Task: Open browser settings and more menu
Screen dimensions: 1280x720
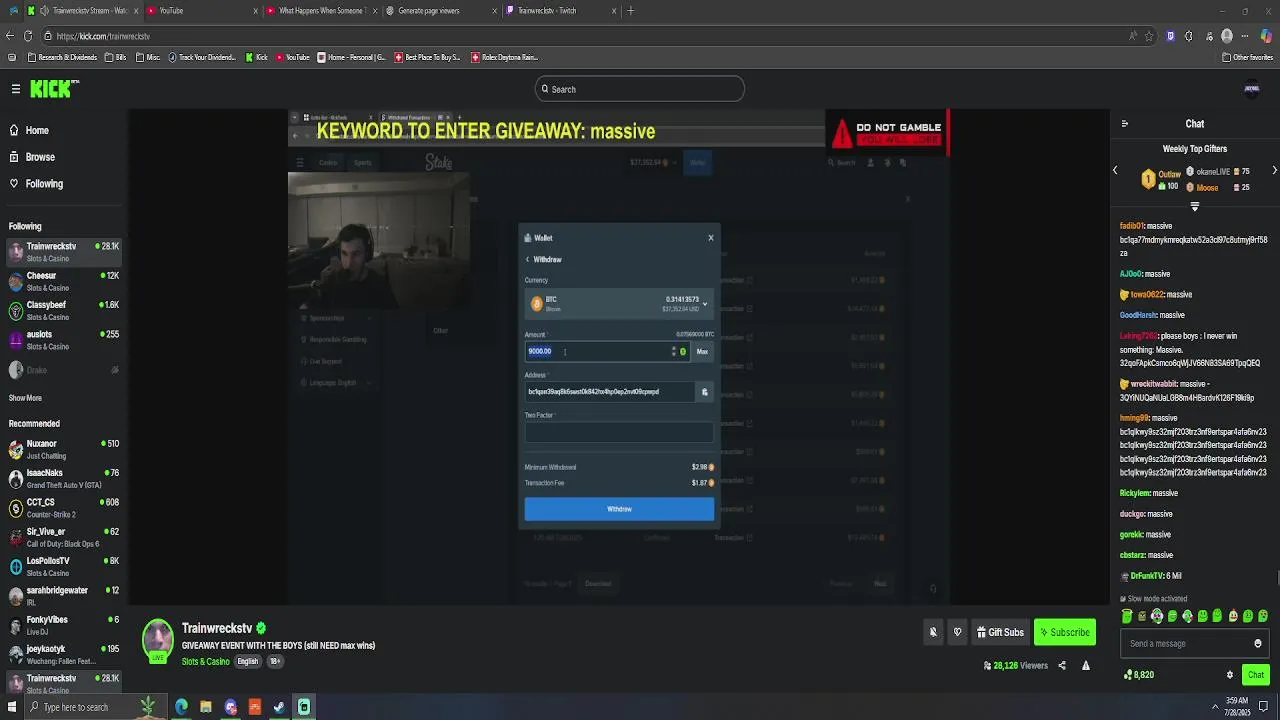Action: coord(1246,36)
